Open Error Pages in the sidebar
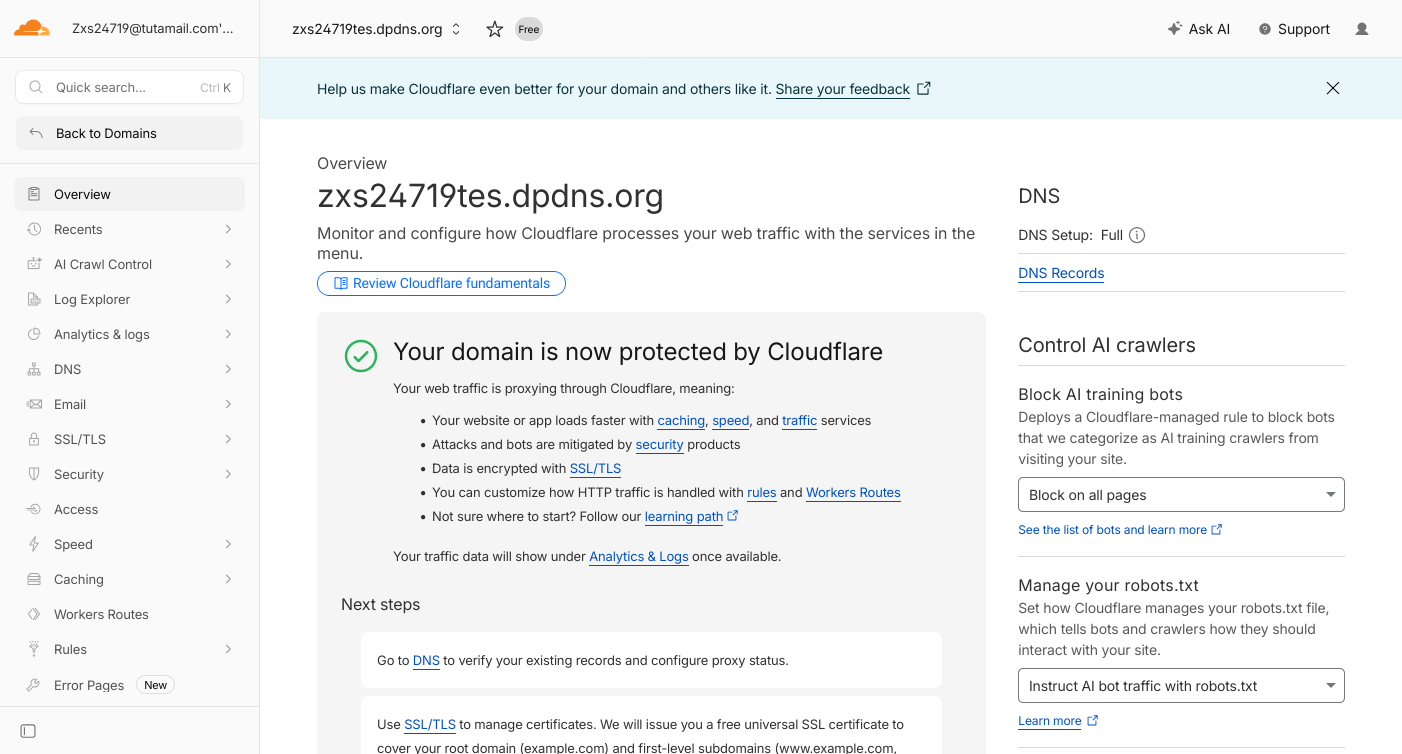Viewport: 1402px width, 754px height. (x=129, y=685)
